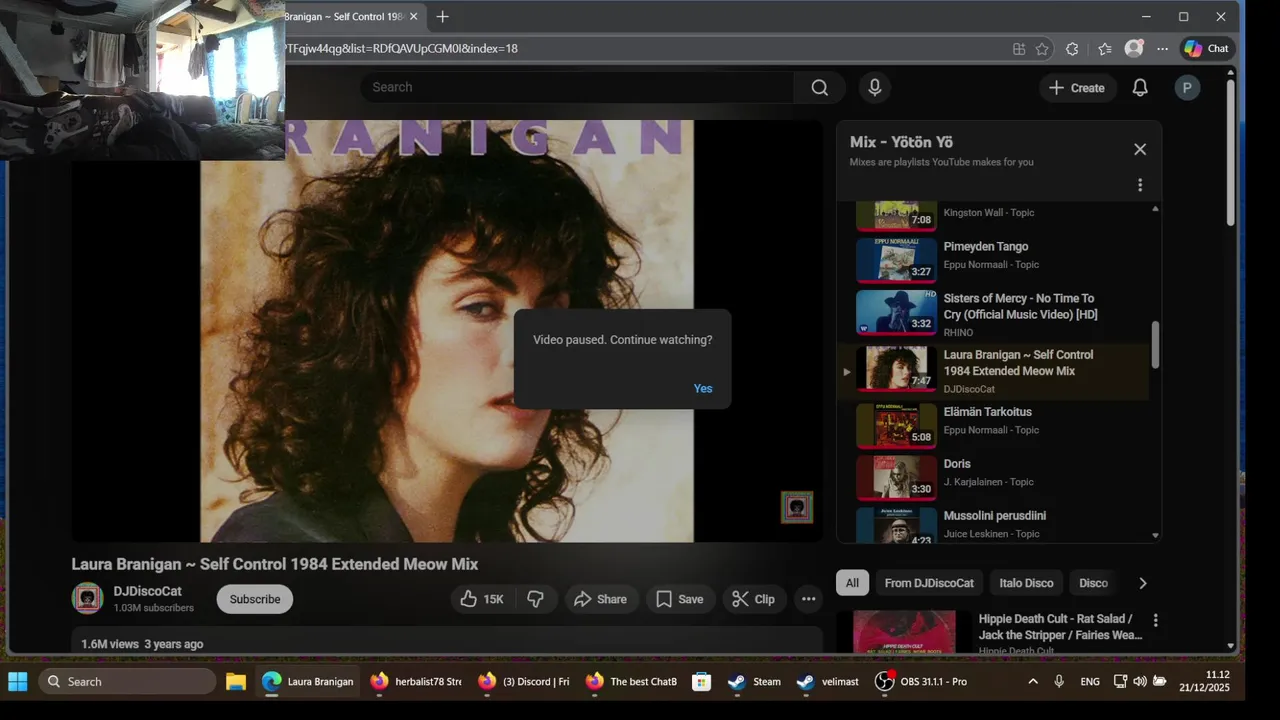Click the YouTube search input field
The width and height of the screenshot is (1280, 720).
577,87
